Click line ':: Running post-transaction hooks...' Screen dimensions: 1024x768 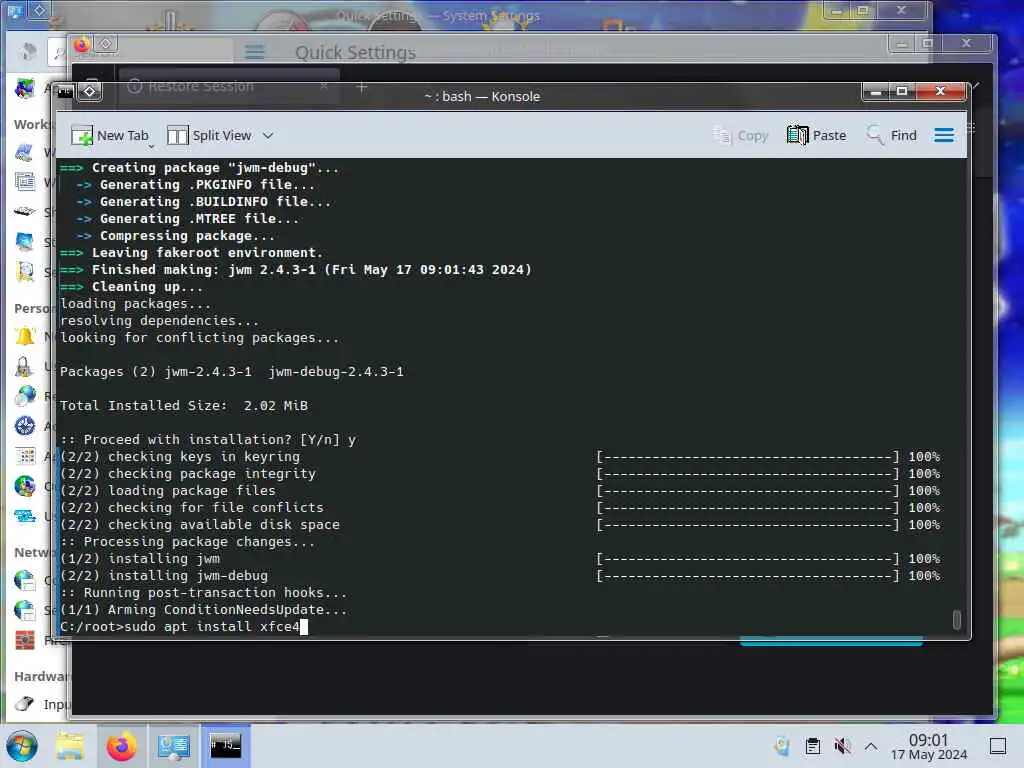204,592
